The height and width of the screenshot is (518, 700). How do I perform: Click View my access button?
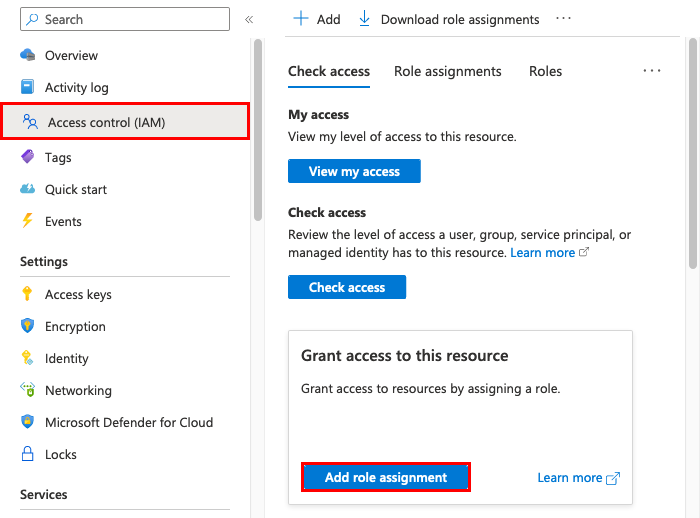point(354,171)
